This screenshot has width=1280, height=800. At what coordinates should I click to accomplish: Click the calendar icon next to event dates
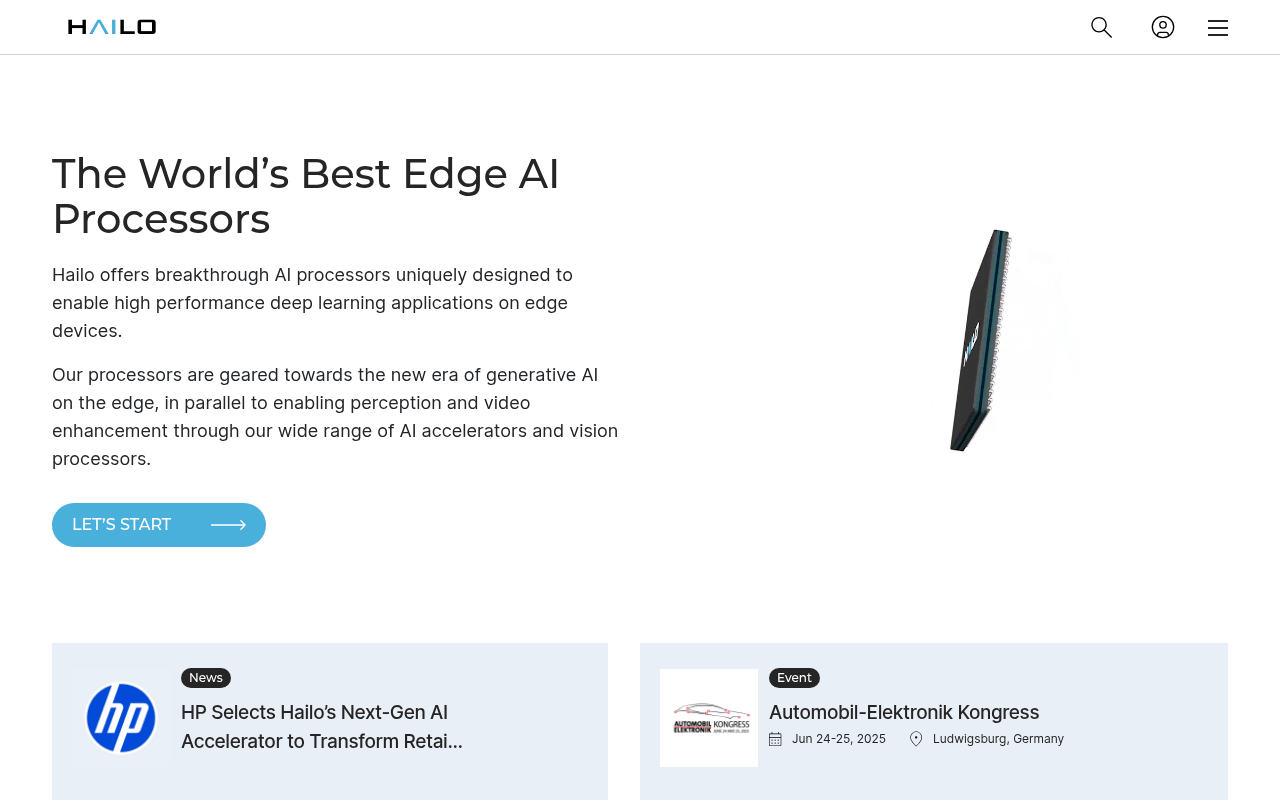tap(773, 738)
